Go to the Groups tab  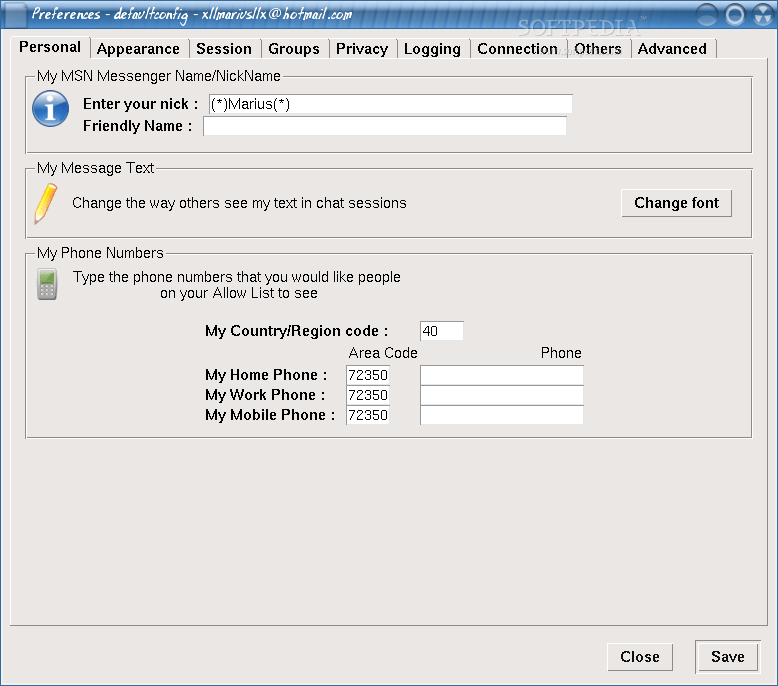(x=294, y=49)
